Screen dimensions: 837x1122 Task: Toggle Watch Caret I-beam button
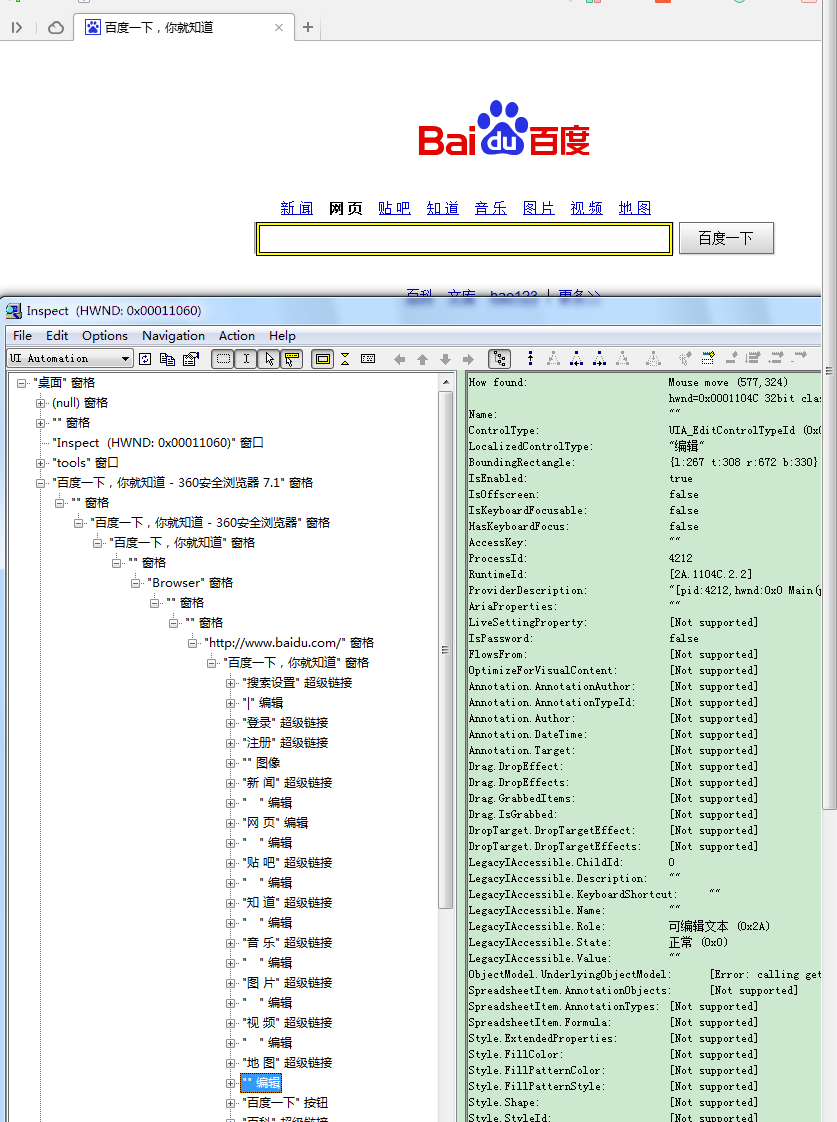tap(246, 359)
